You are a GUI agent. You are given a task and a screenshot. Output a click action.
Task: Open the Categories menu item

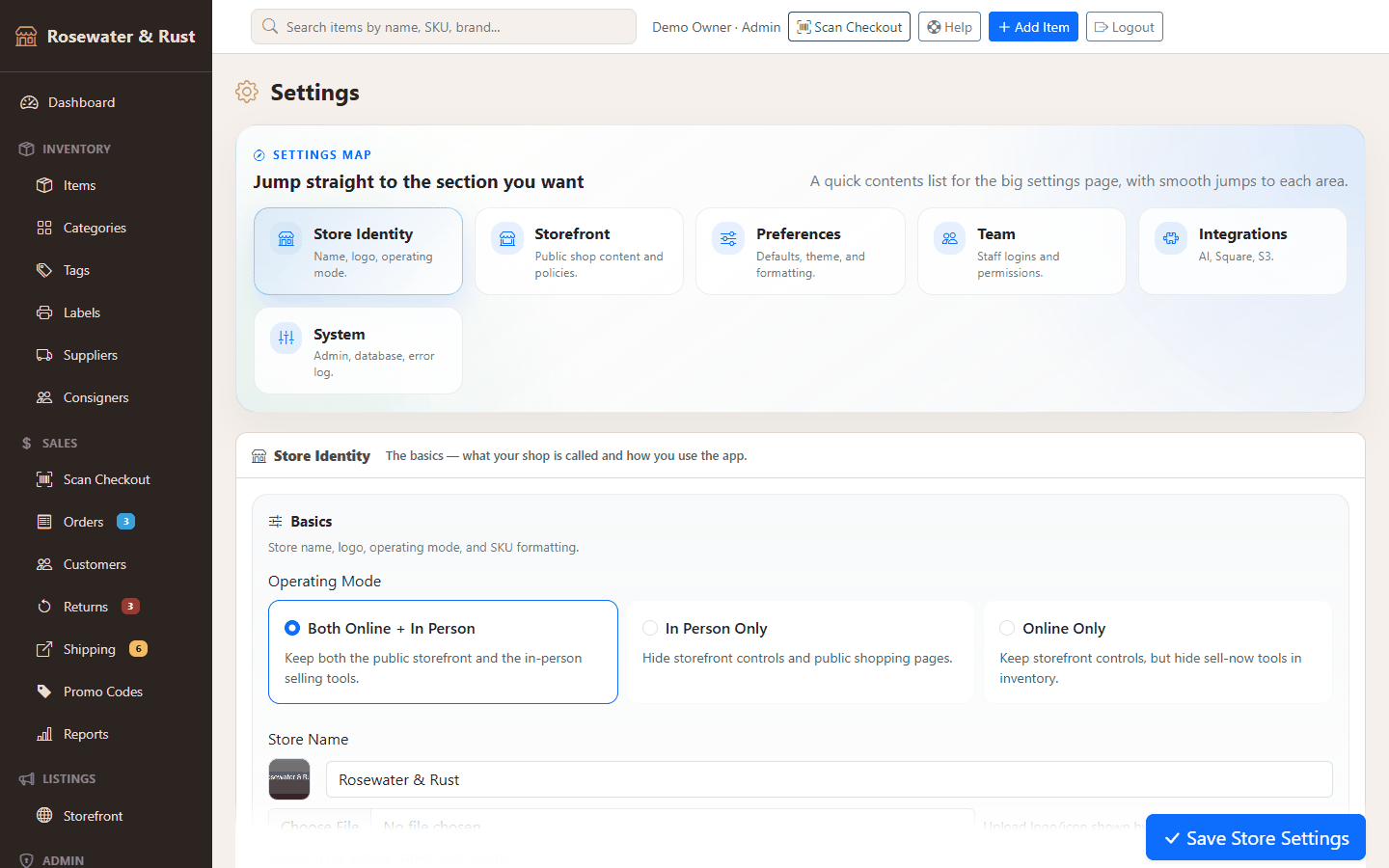coord(106,228)
